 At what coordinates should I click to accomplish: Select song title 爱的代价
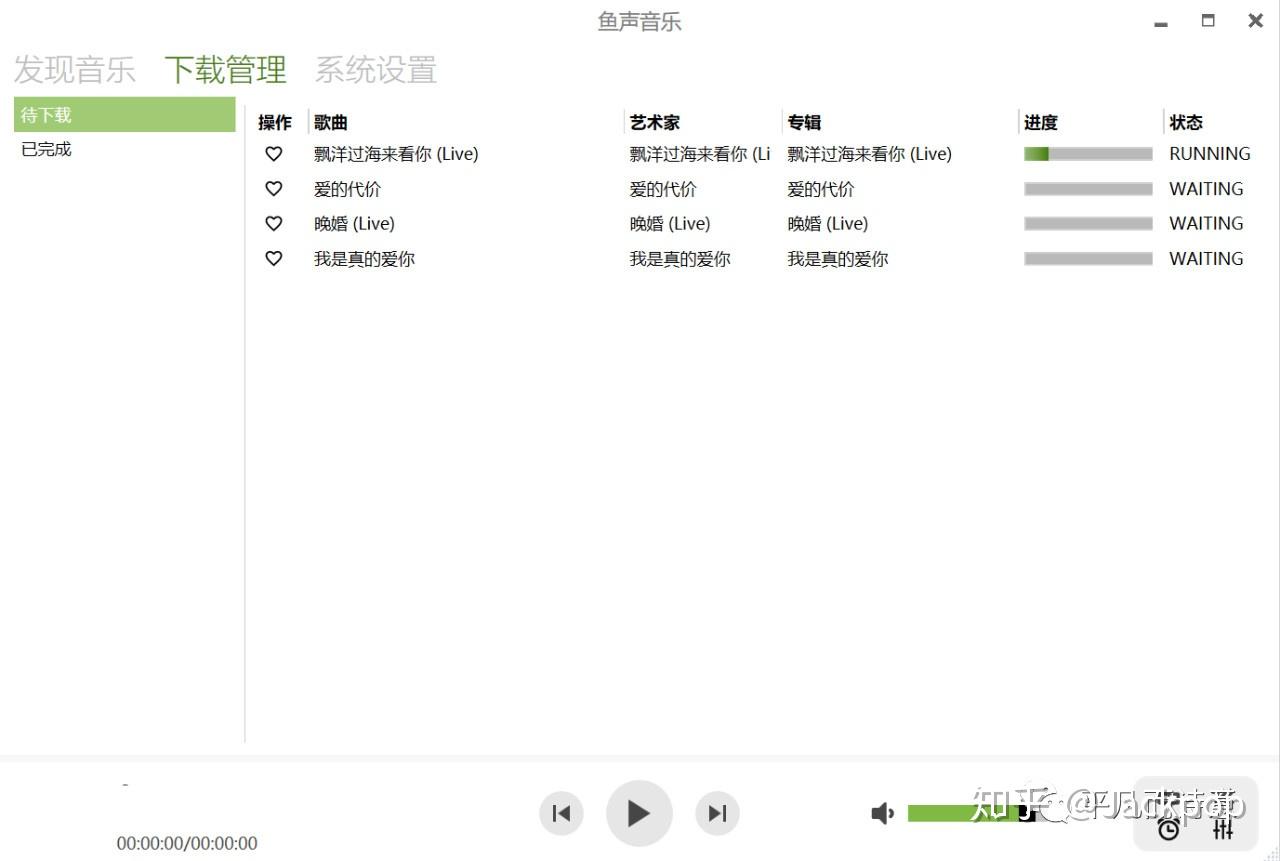347,189
